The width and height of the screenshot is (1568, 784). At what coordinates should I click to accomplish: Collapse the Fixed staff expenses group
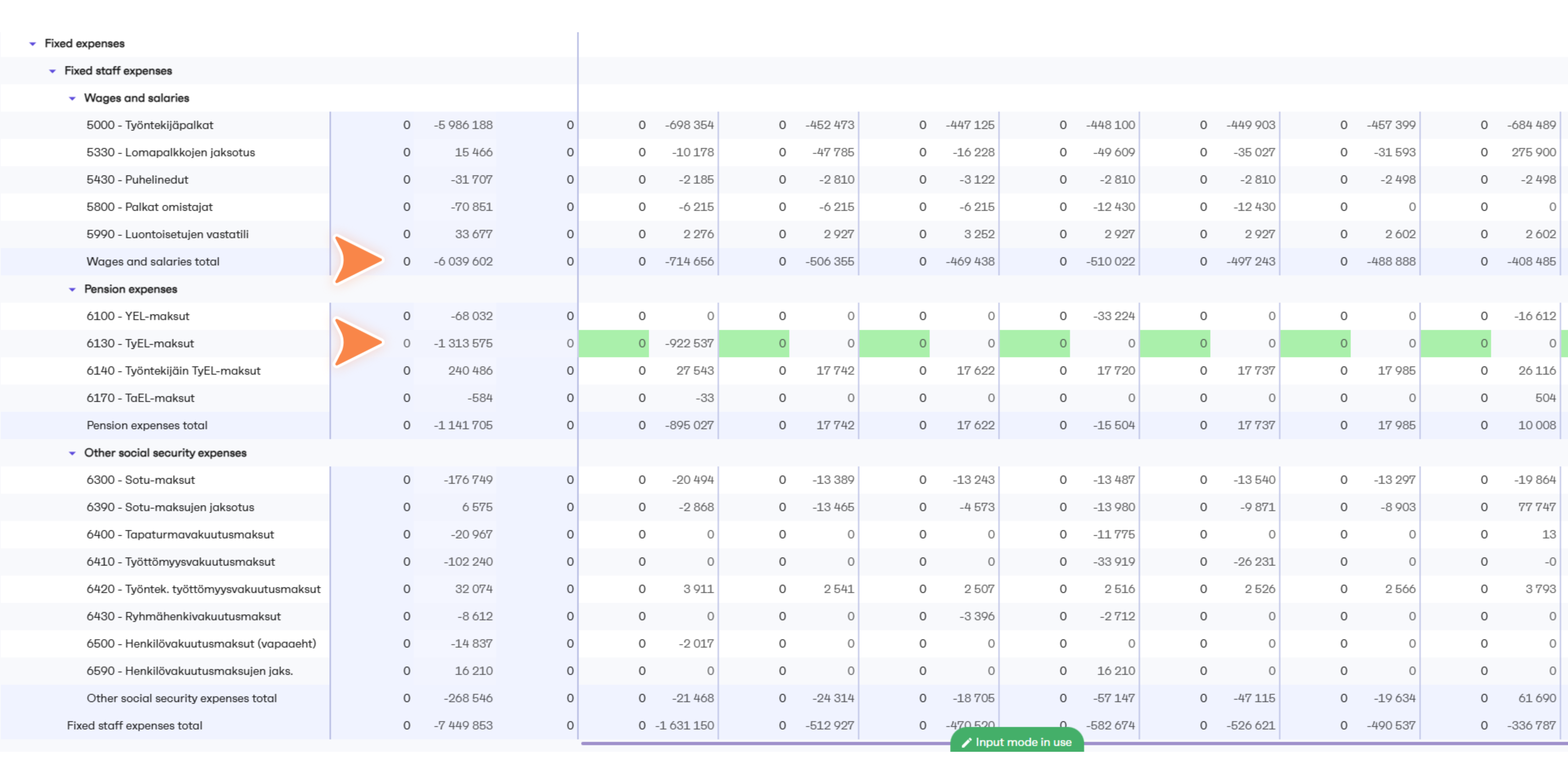point(53,71)
